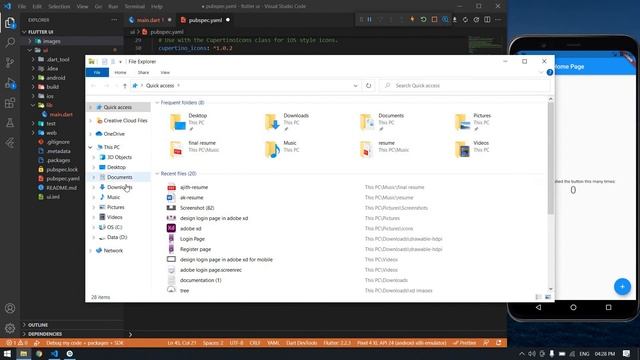This screenshot has height=360, width=640.
Task: Expand the android folder in VS Code explorer
Action: coord(33,78)
